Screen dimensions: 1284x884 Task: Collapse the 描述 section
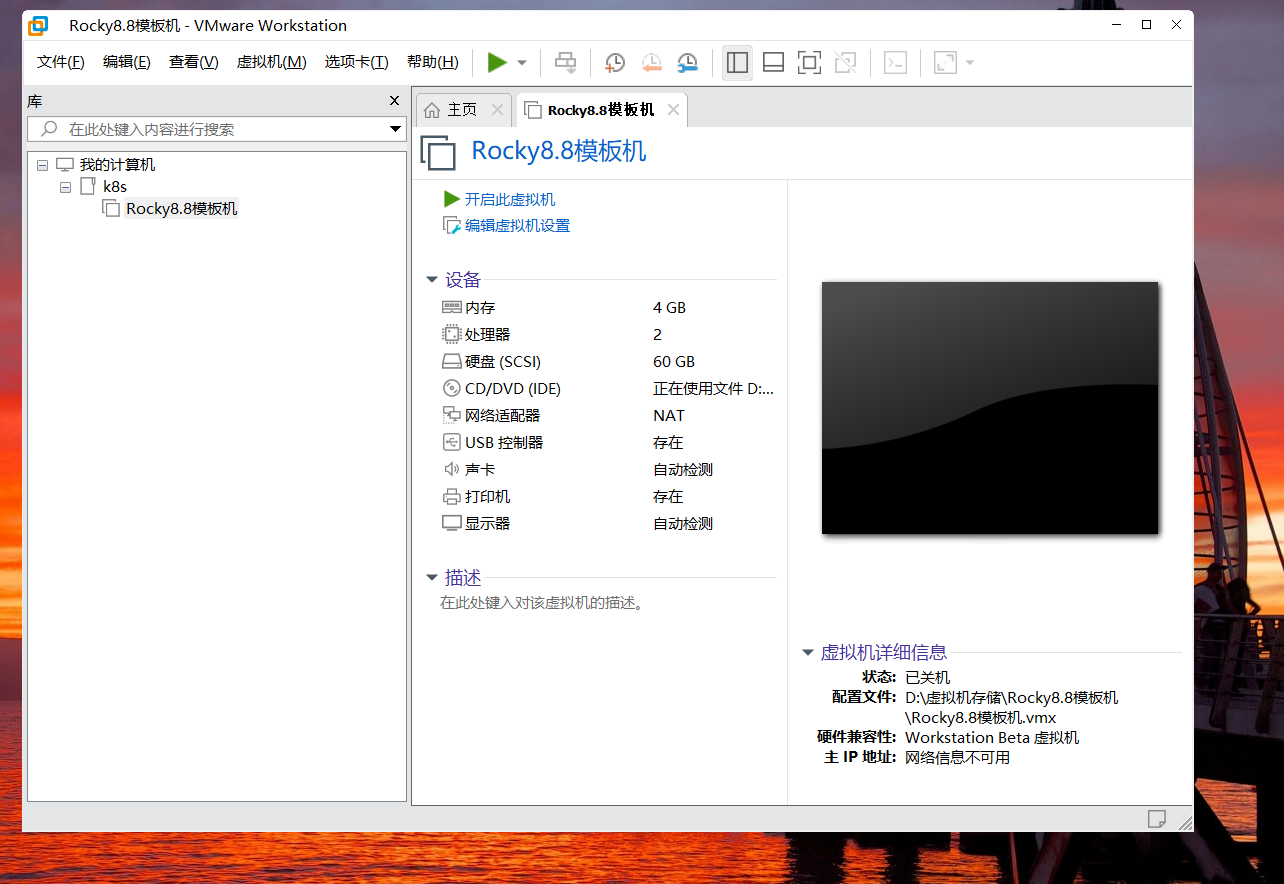tap(432, 578)
